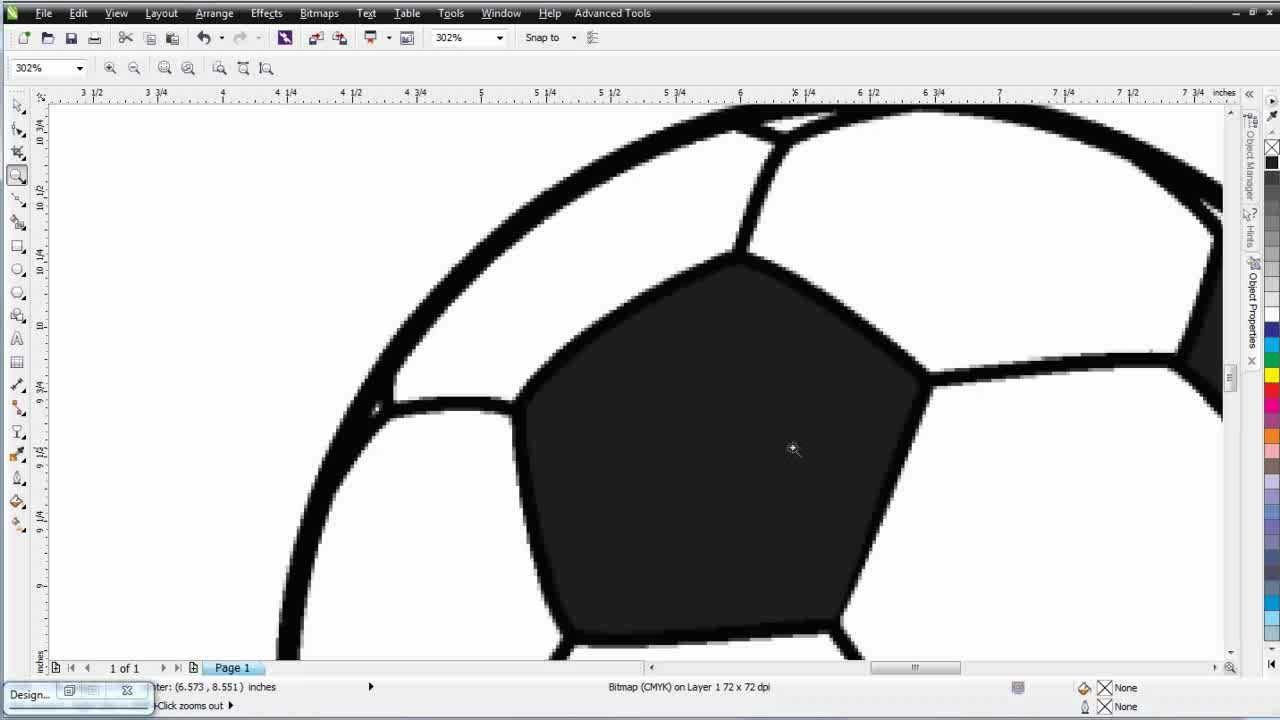This screenshot has width=1280, height=720.
Task: Open the Effects menu
Action: (266, 13)
